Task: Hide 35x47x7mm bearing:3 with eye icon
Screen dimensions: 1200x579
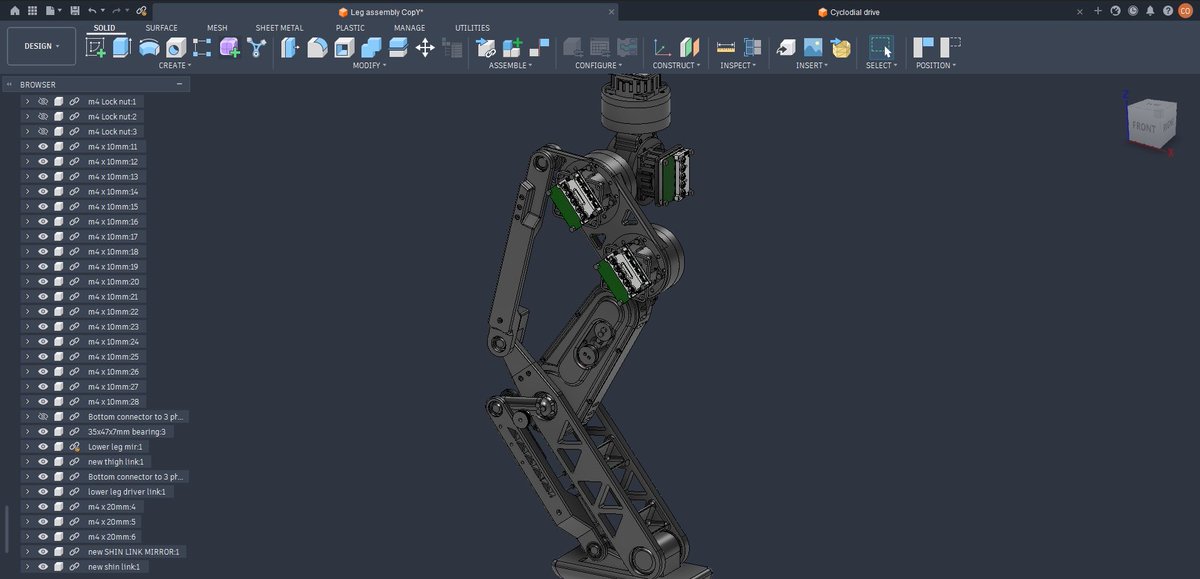Action: tap(43, 432)
